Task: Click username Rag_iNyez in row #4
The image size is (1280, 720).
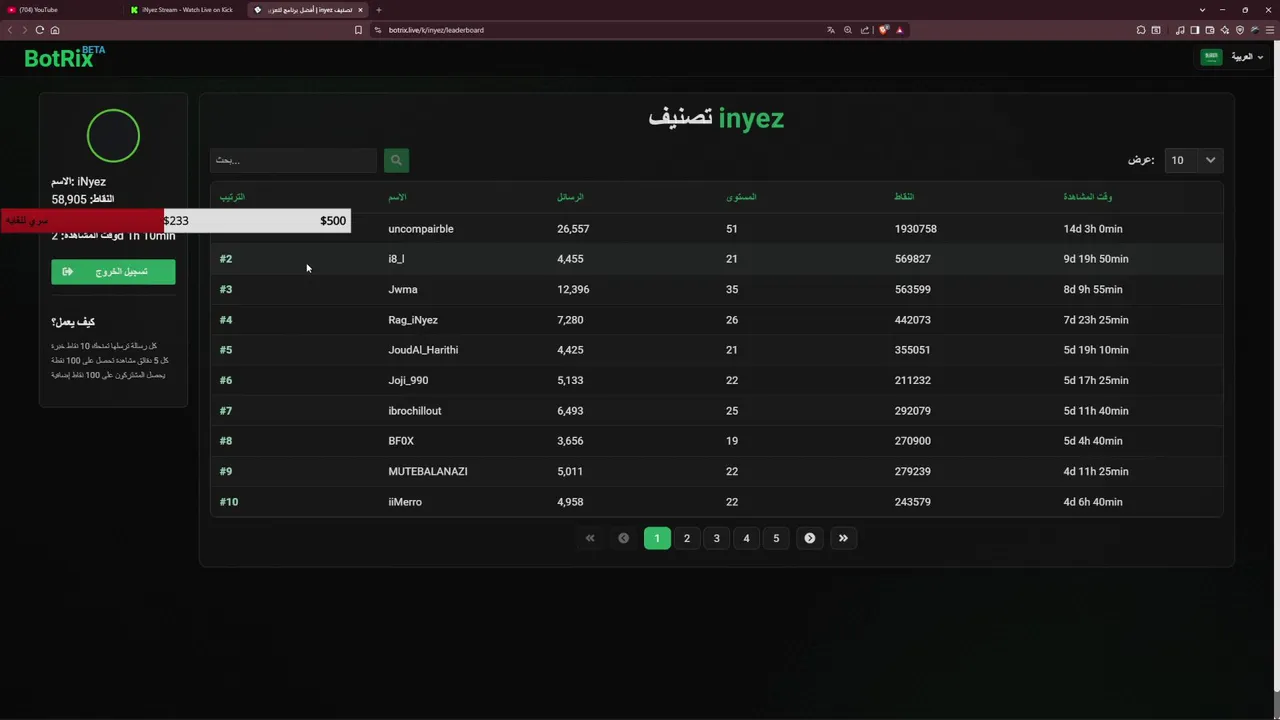Action: pos(413,320)
